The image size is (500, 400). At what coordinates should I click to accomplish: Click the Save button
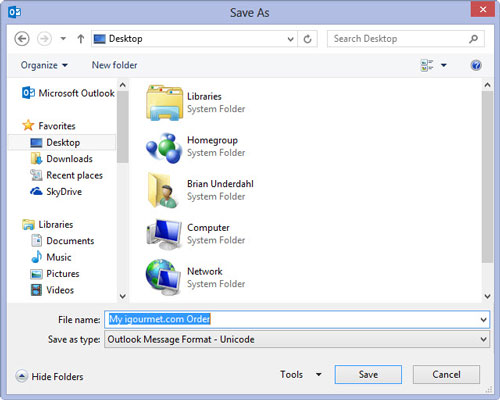(368, 374)
